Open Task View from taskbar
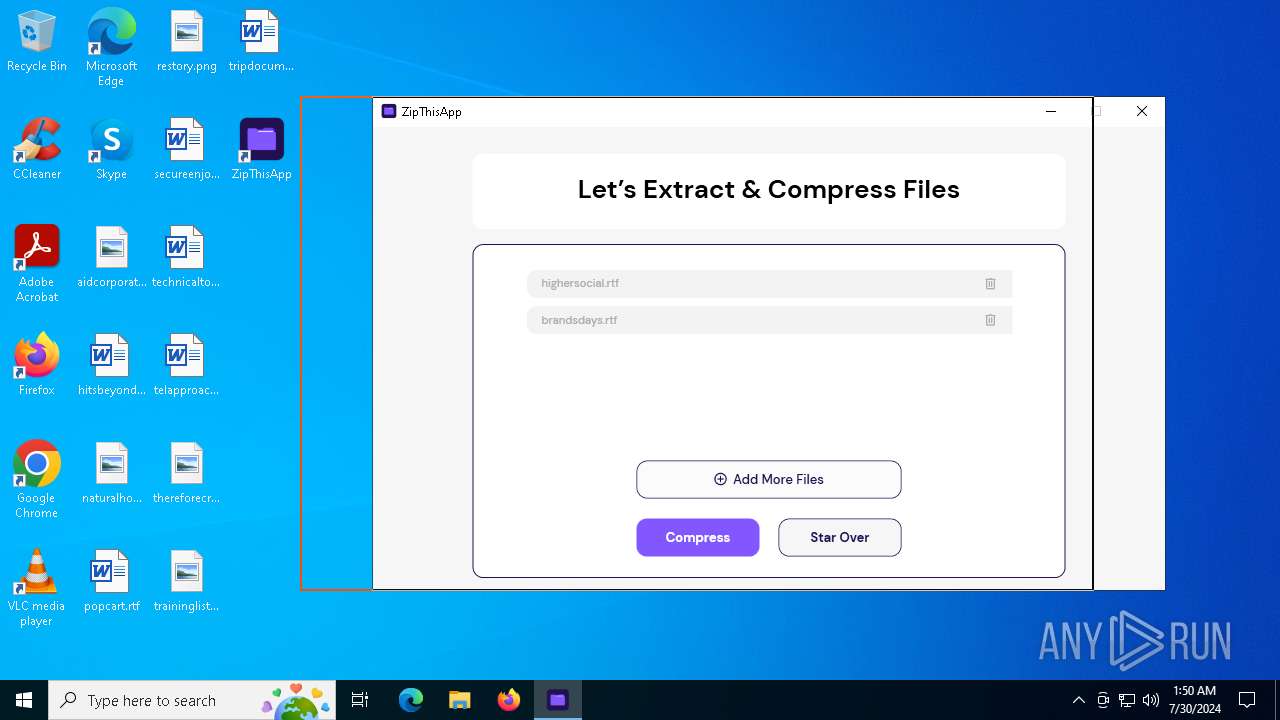The image size is (1280, 720). click(x=360, y=700)
